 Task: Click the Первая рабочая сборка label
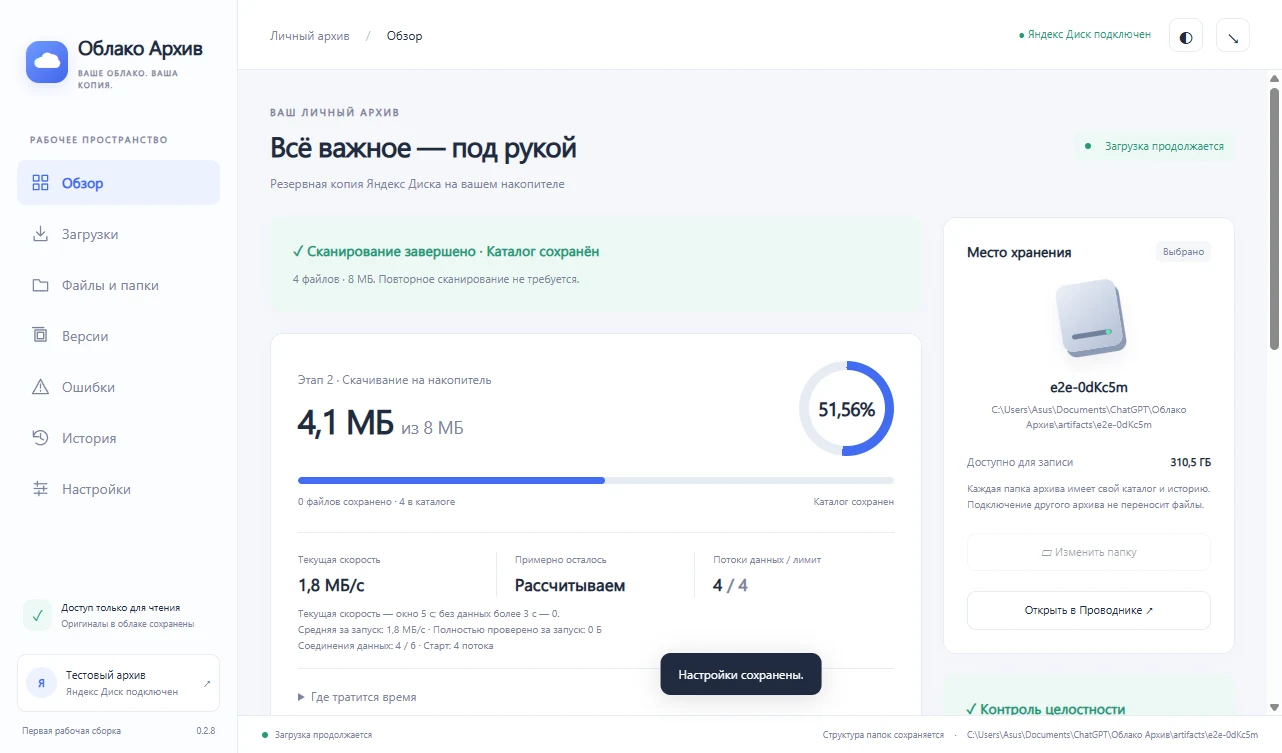[72, 731]
